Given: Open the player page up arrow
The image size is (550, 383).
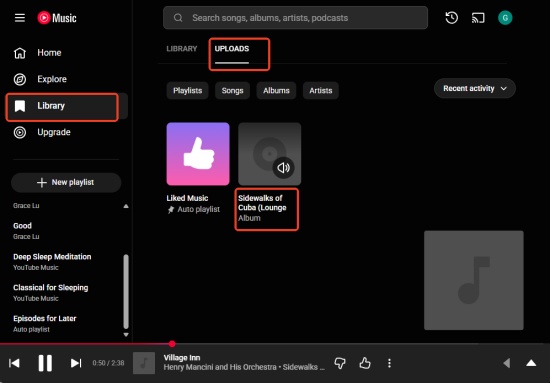Looking at the screenshot, I should click(531, 363).
